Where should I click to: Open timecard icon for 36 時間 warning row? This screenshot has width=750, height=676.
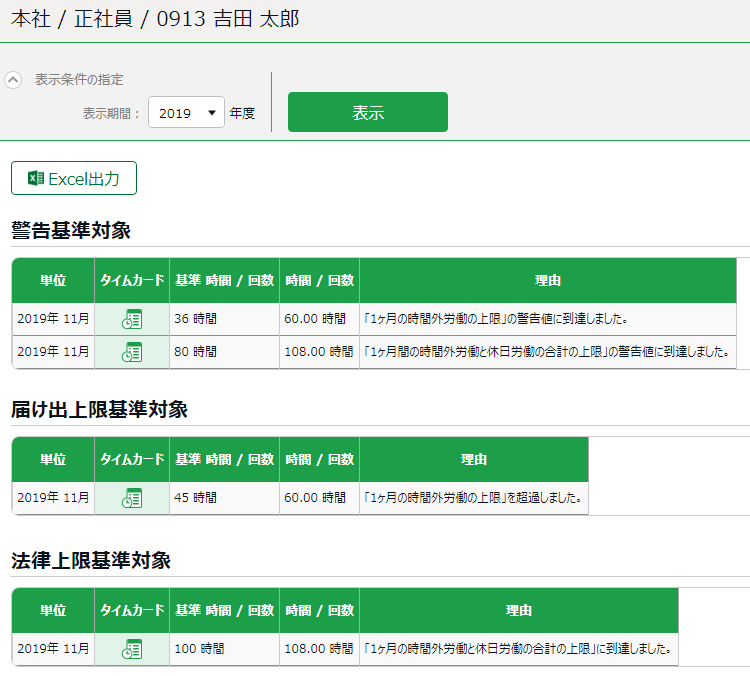point(132,319)
